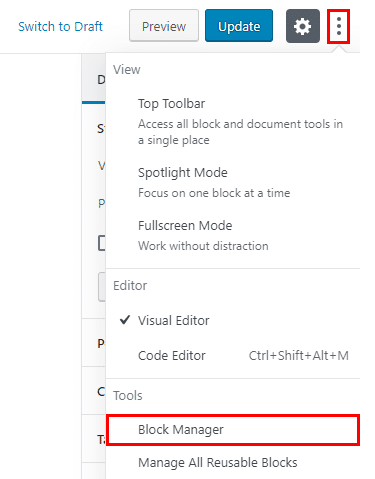
Task: Select the Visual Editor option
Action: coord(233,320)
